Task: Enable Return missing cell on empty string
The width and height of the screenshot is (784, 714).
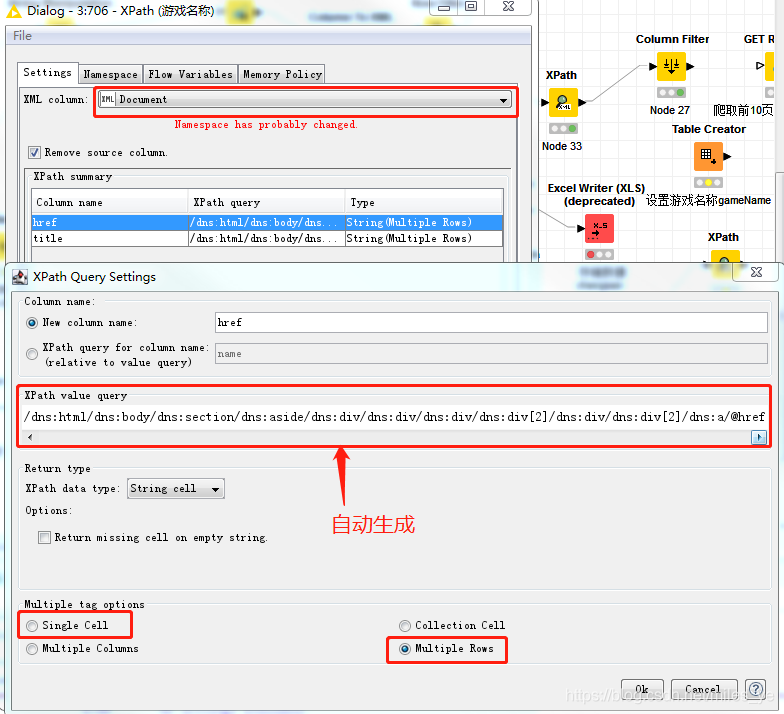Action: (44, 538)
